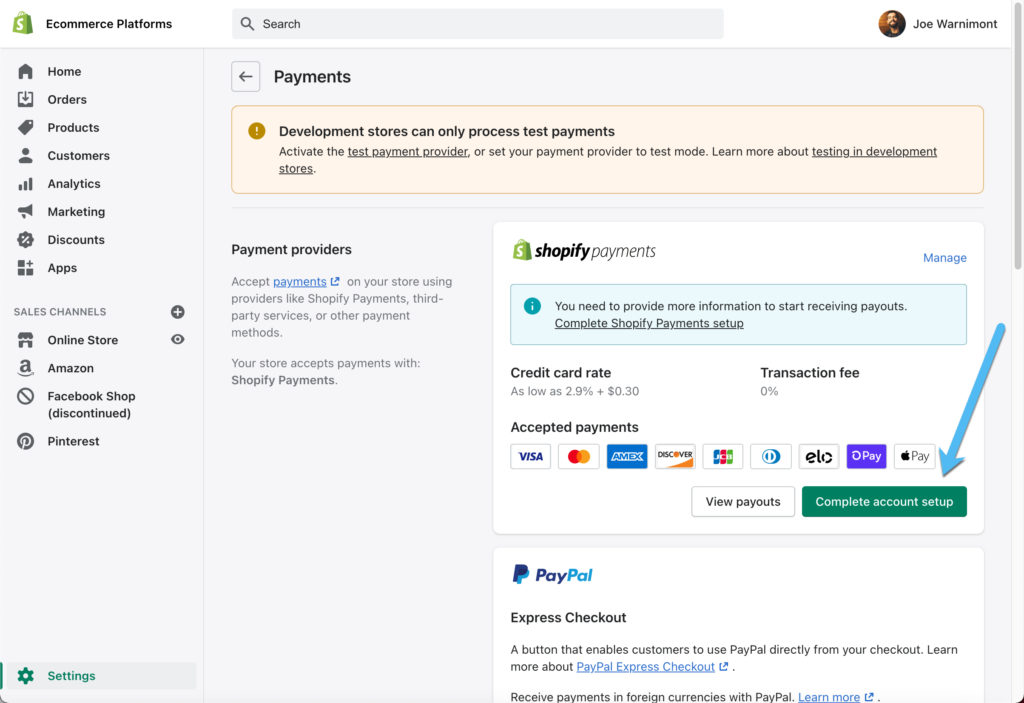Image resolution: width=1024 pixels, height=703 pixels.
Task: Click the 'Transaction fee' heading
Action: coord(810,373)
